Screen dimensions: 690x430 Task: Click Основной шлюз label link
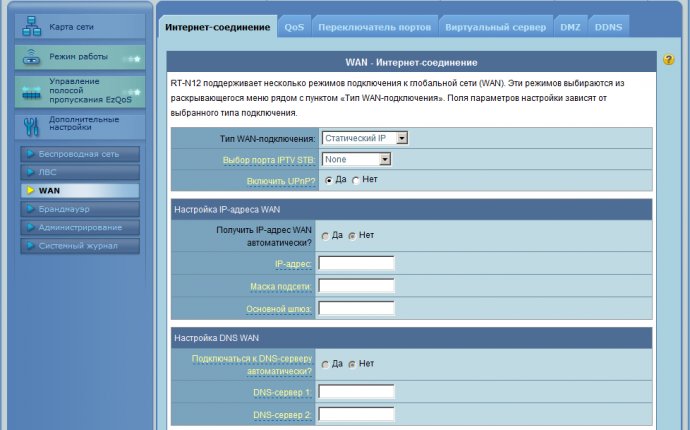(279, 309)
